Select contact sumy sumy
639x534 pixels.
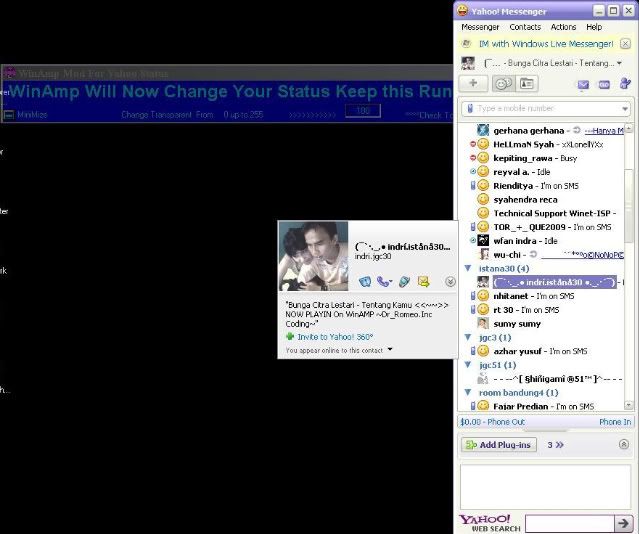coord(516,324)
